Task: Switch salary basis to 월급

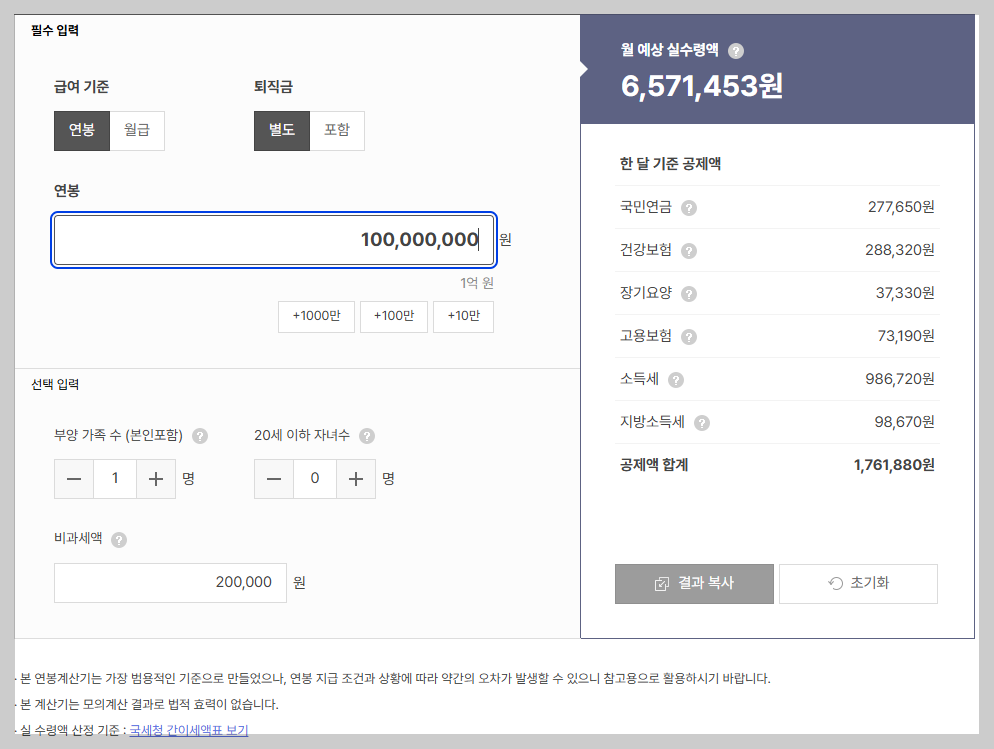Action: 136,130
